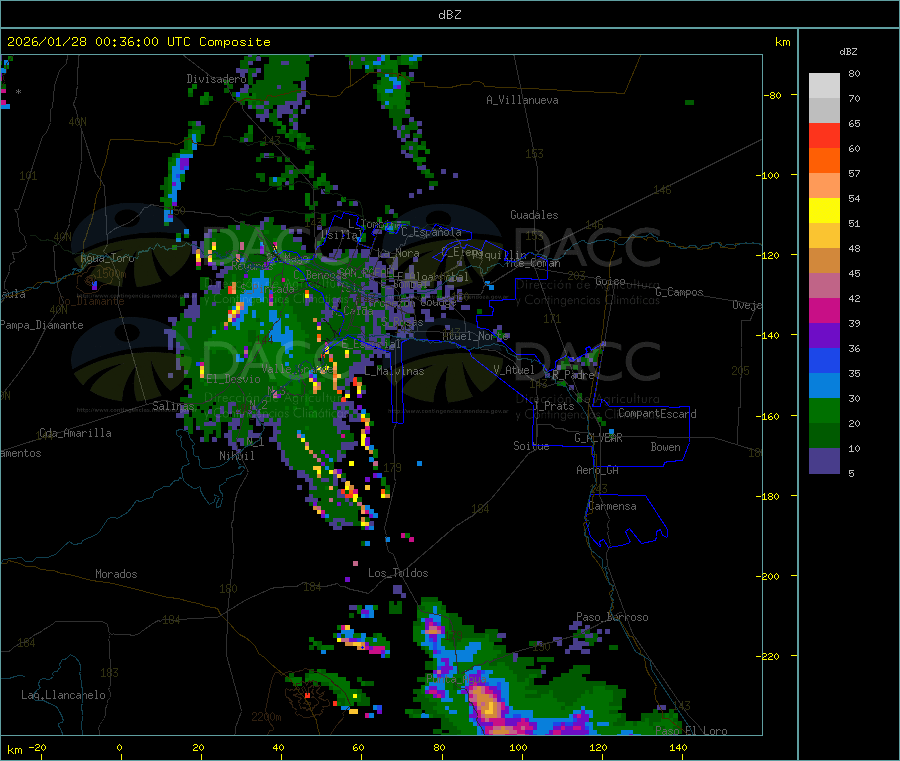Click the V_Atuel location label
Viewport: 900px width, 761px height.
pyautogui.click(x=514, y=370)
